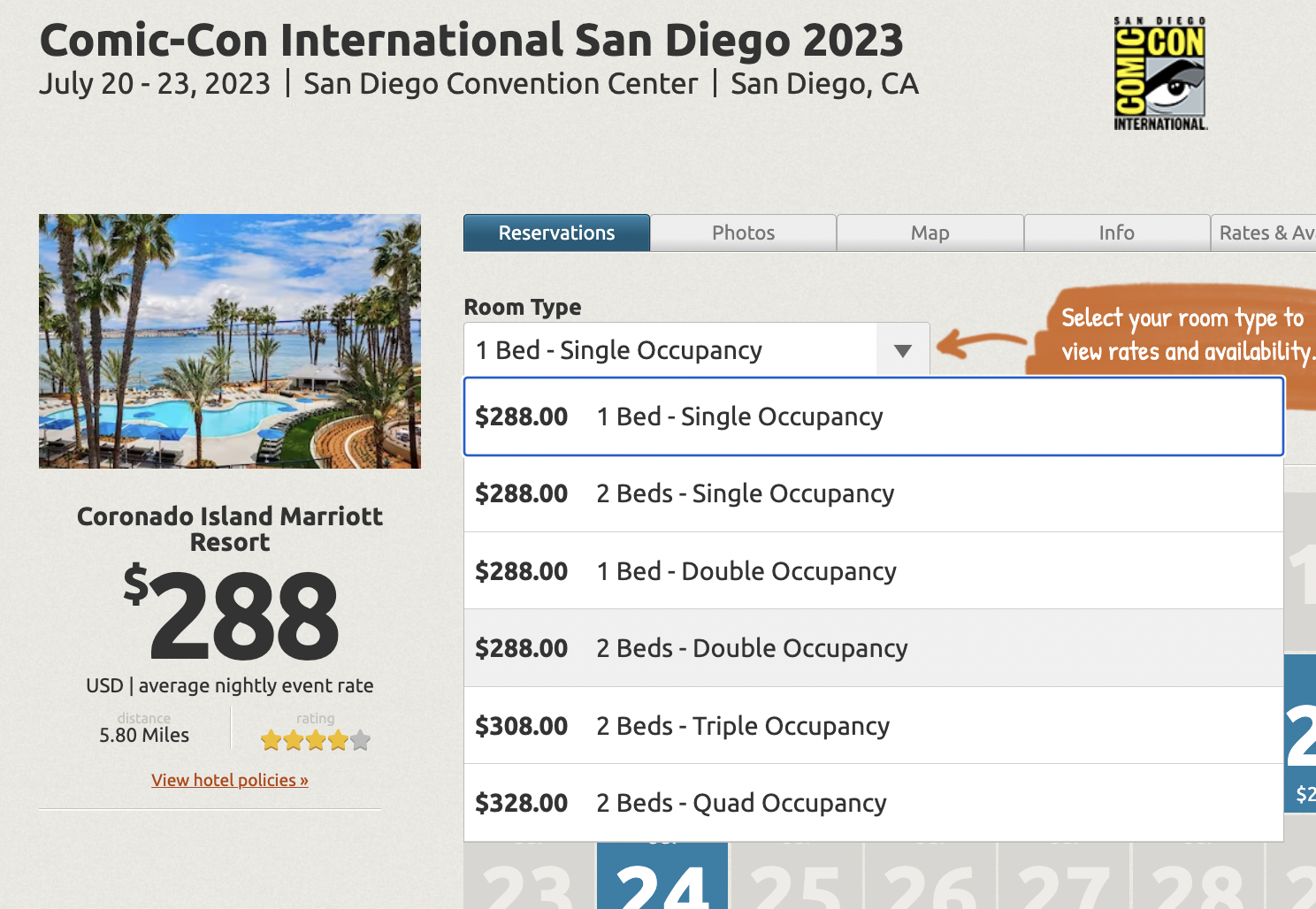The height and width of the screenshot is (909, 1316).
Task: Open the Room Type dropdown arrow
Action: [x=903, y=350]
